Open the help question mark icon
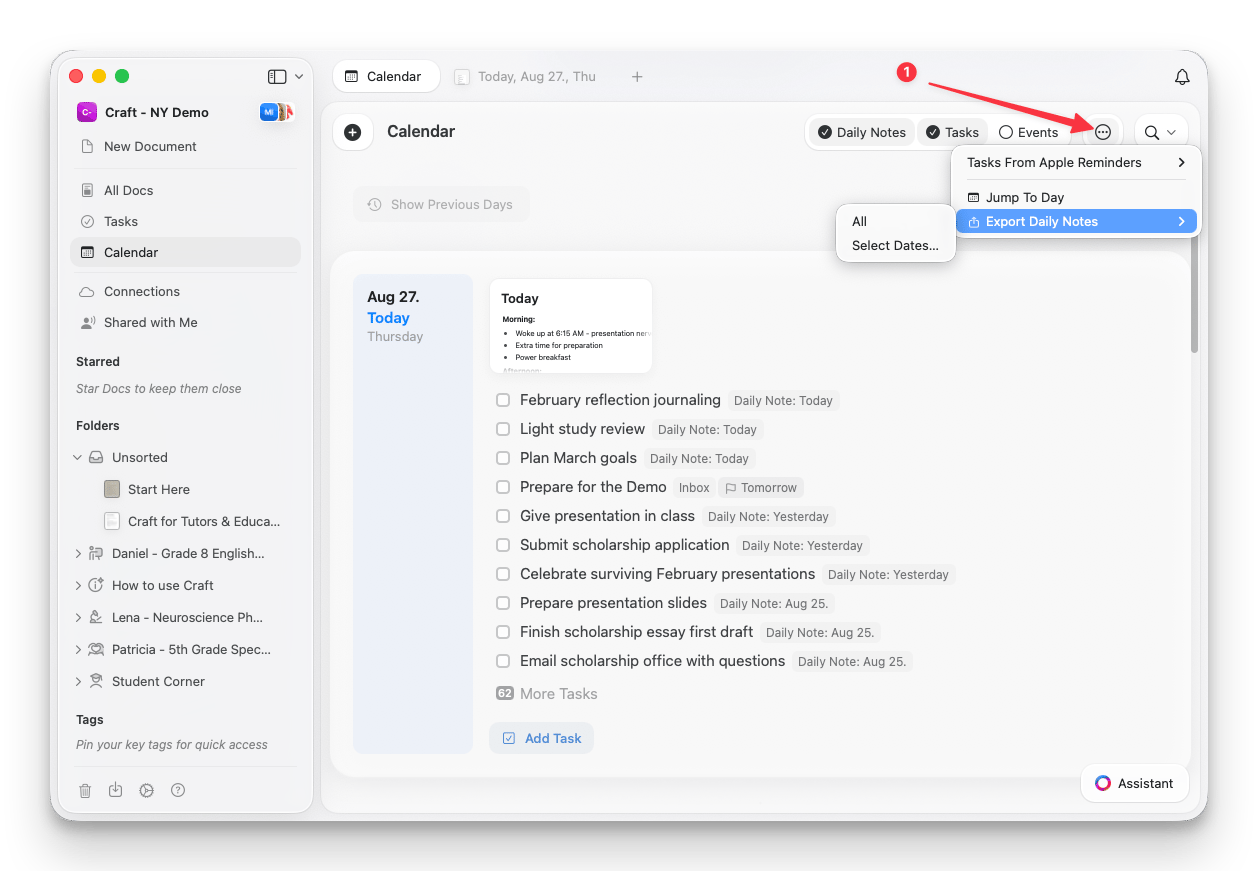The width and height of the screenshot is (1258, 871). [178, 790]
